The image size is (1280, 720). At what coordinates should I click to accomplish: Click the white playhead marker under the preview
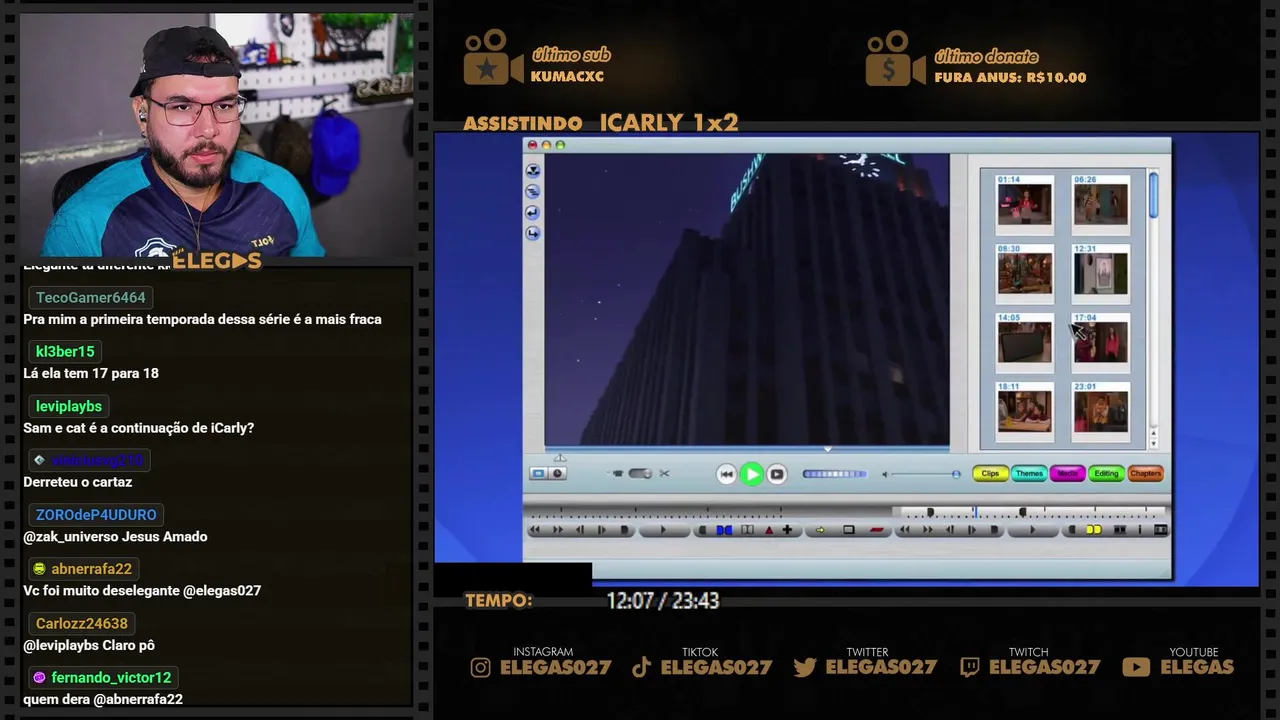click(x=827, y=449)
